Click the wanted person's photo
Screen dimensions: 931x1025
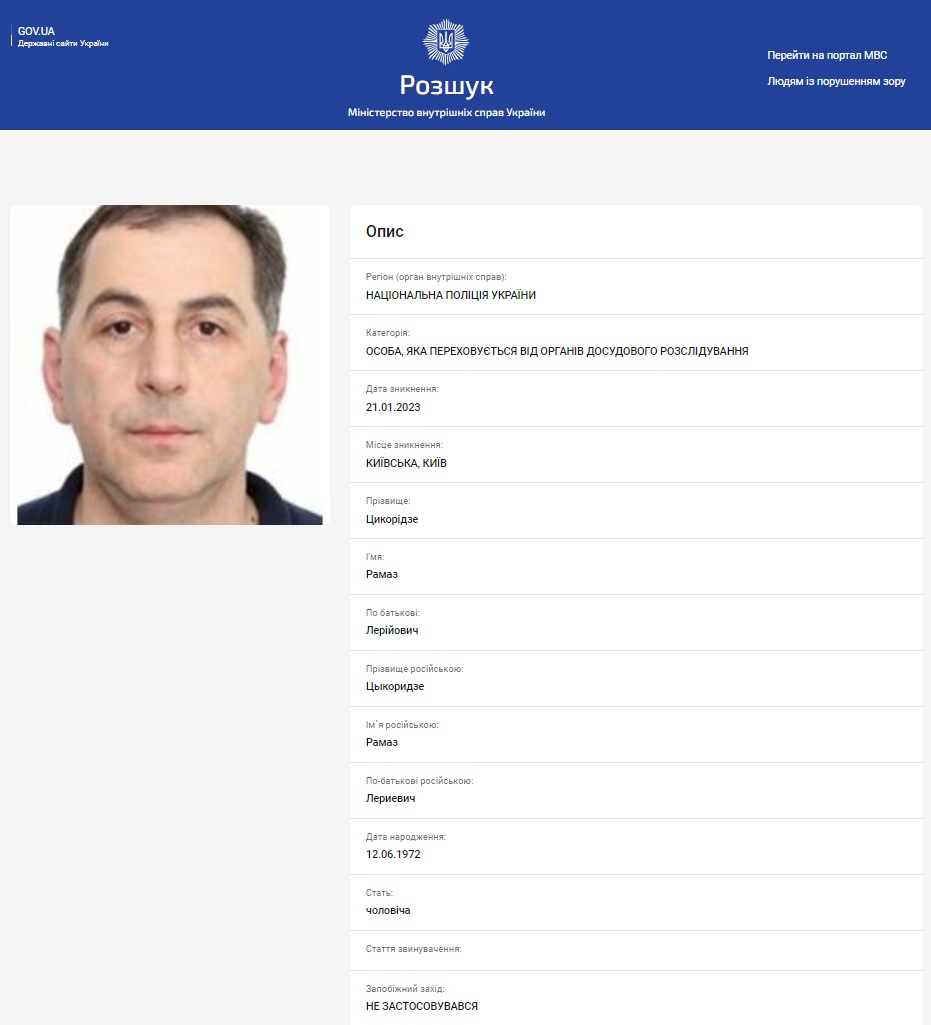(x=170, y=365)
